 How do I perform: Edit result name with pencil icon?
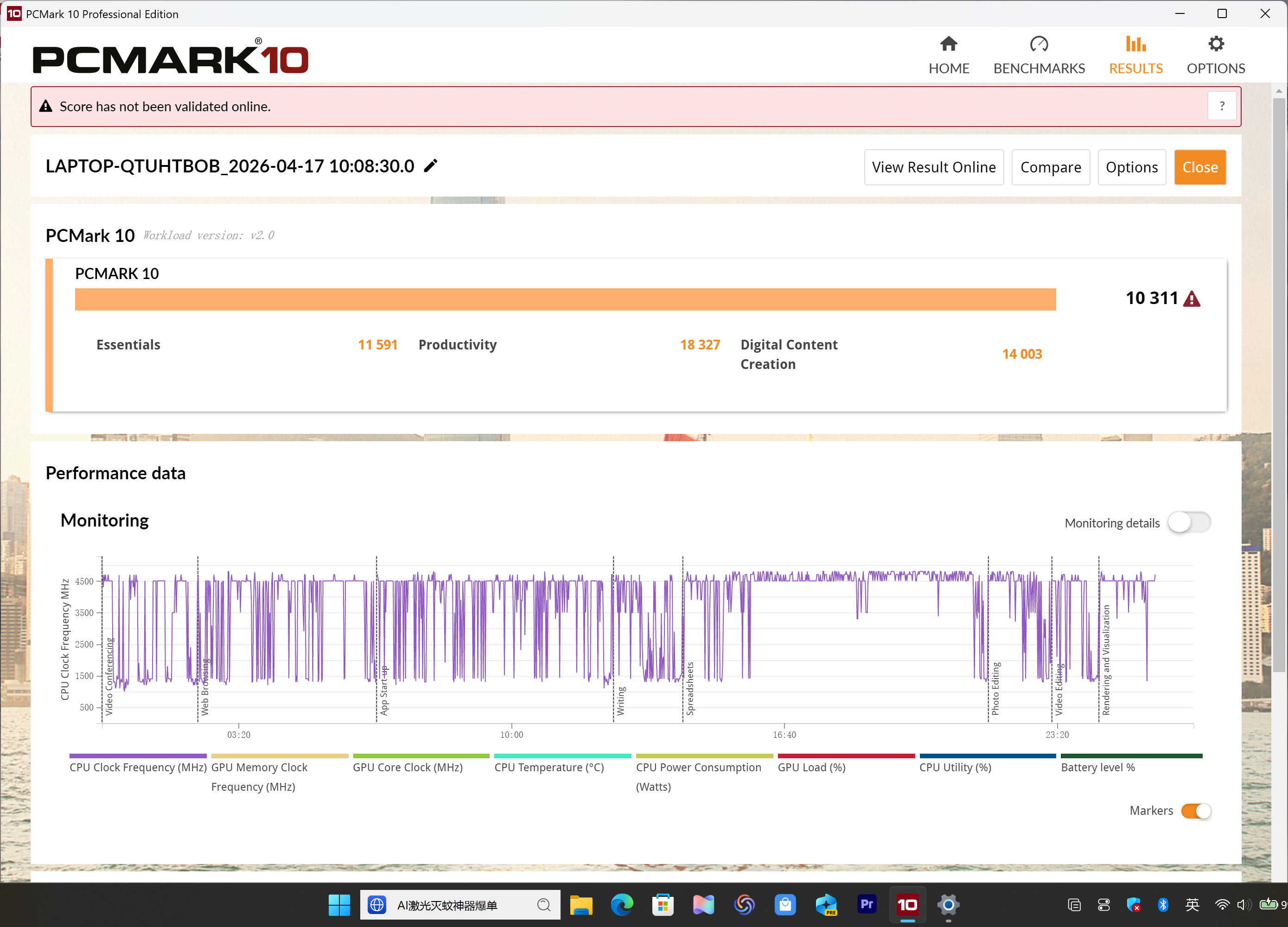click(x=431, y=166)
